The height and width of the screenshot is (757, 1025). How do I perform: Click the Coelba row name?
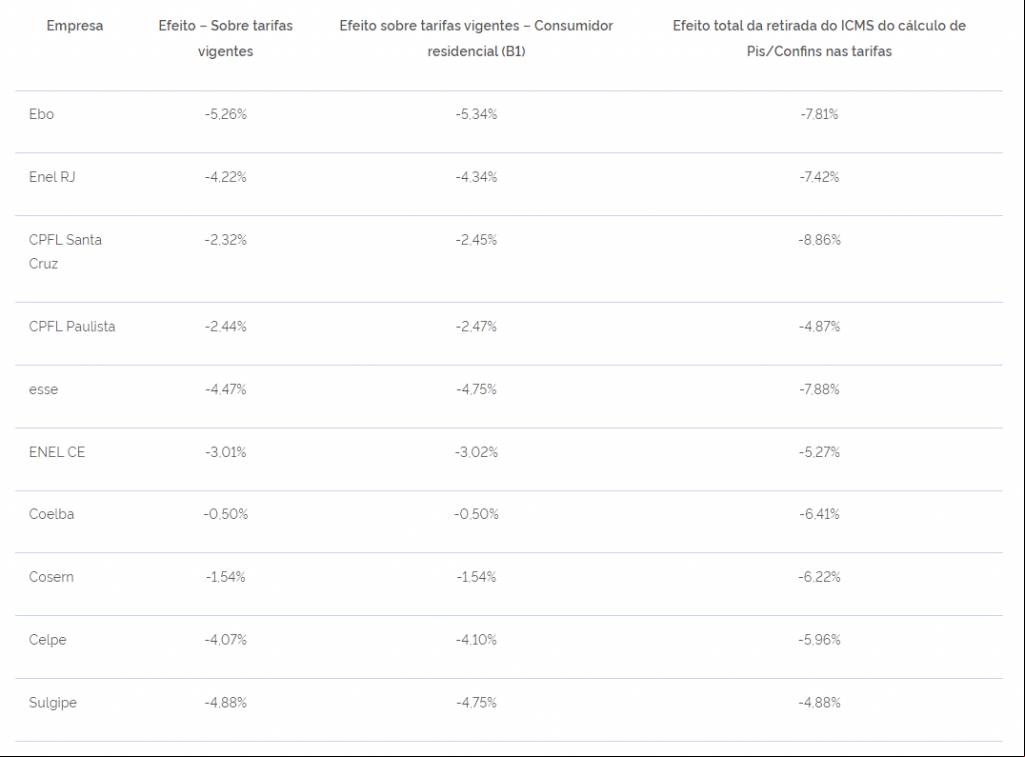[x=51, y=514]
